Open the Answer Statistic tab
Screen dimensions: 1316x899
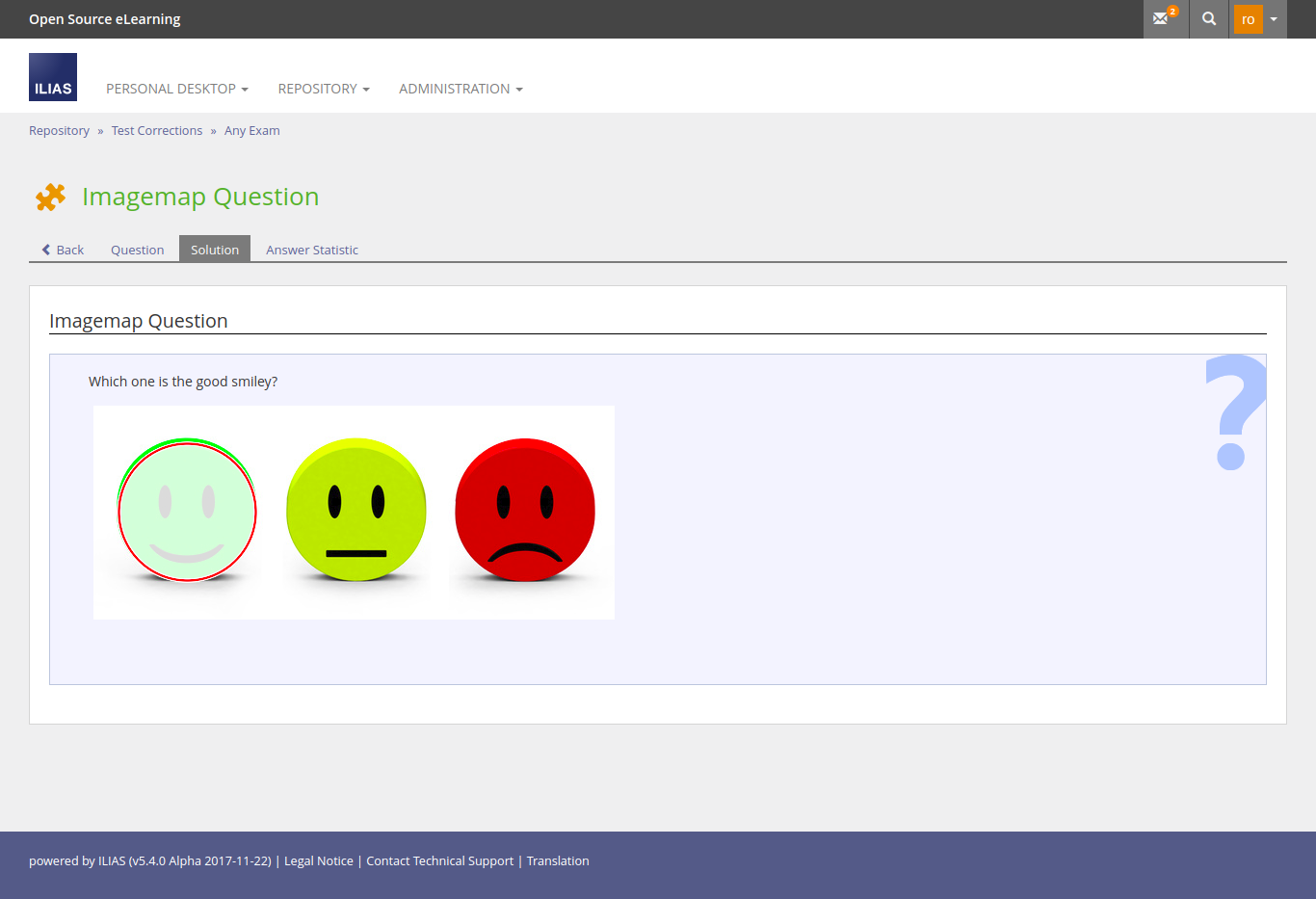312,250
